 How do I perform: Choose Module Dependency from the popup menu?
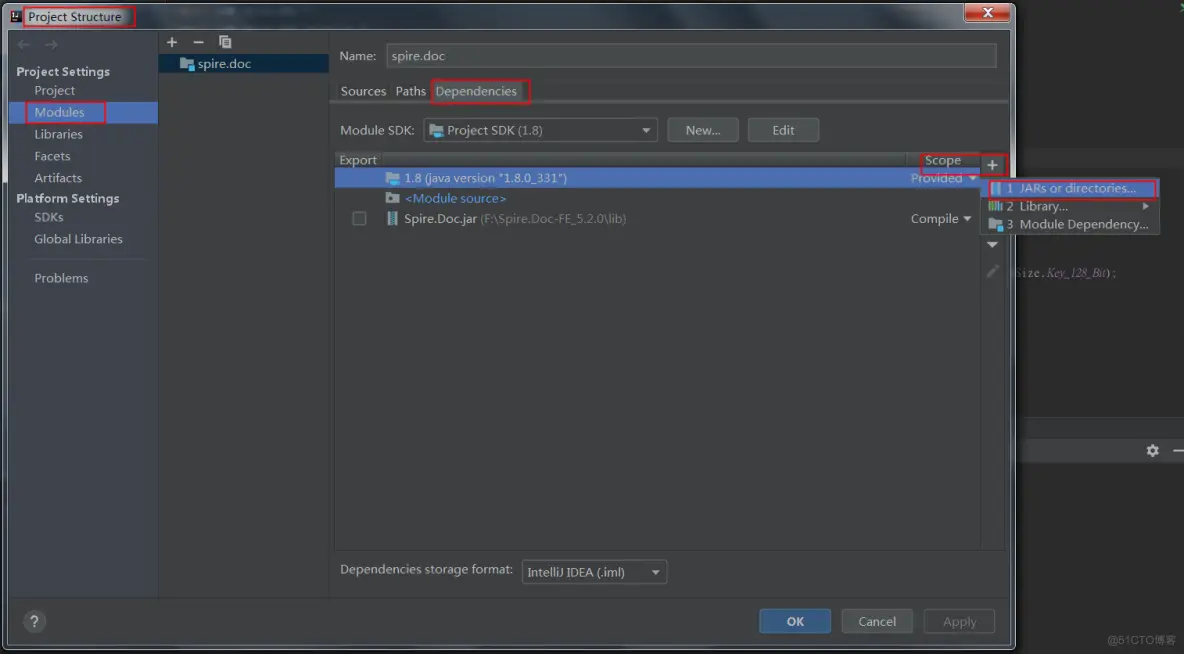pyautogui.click(x=1071, y=224)
